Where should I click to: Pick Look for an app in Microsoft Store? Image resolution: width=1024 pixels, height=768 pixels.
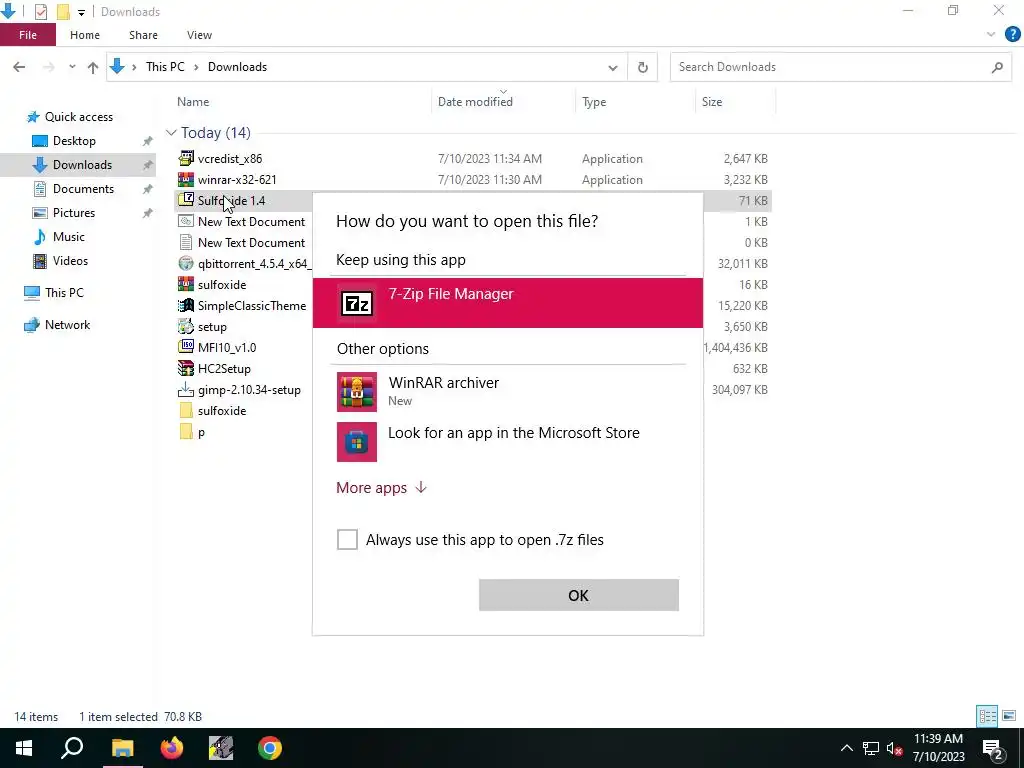pyautogui.click(x=507, y=441)
